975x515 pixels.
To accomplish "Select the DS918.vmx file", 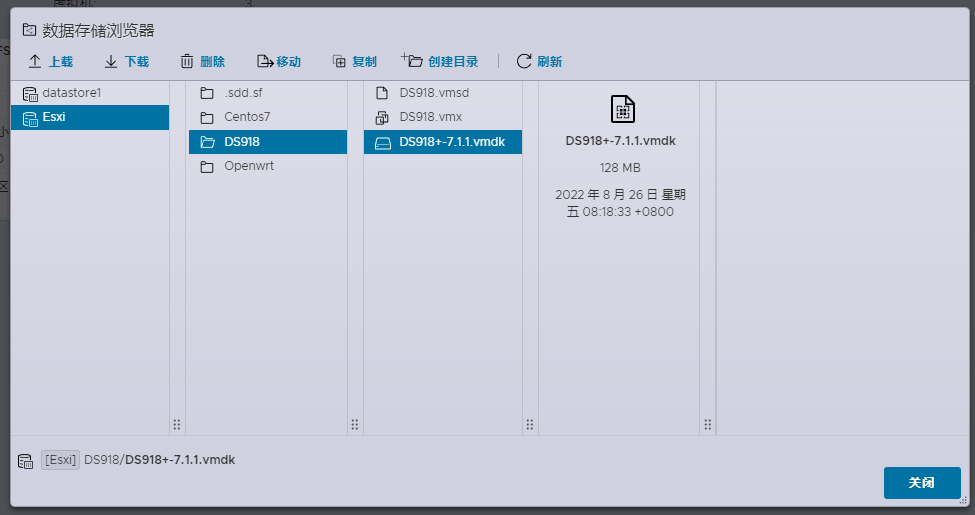I will [430, 117].
